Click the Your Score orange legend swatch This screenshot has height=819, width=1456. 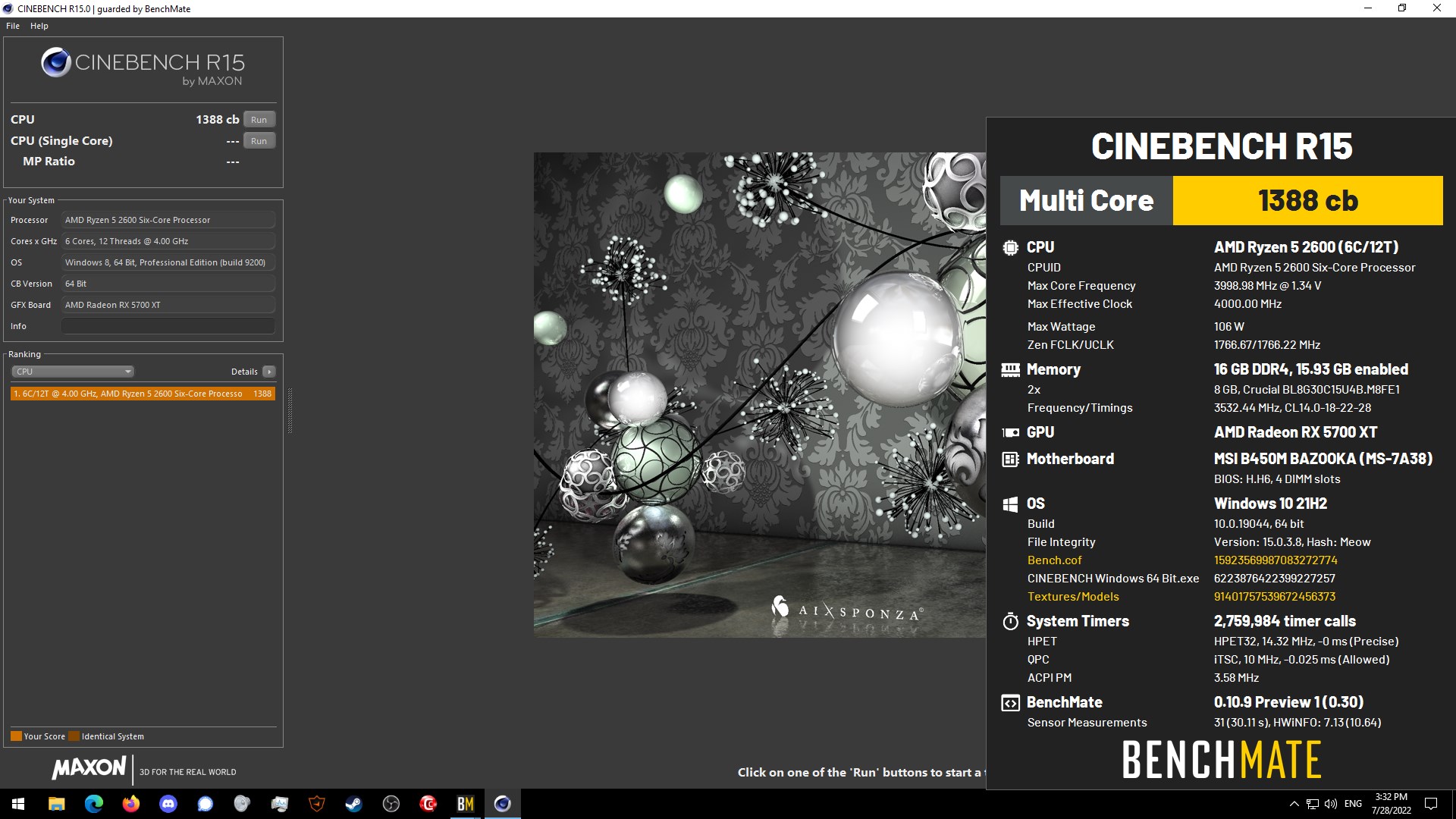click(x=16, y=736)
